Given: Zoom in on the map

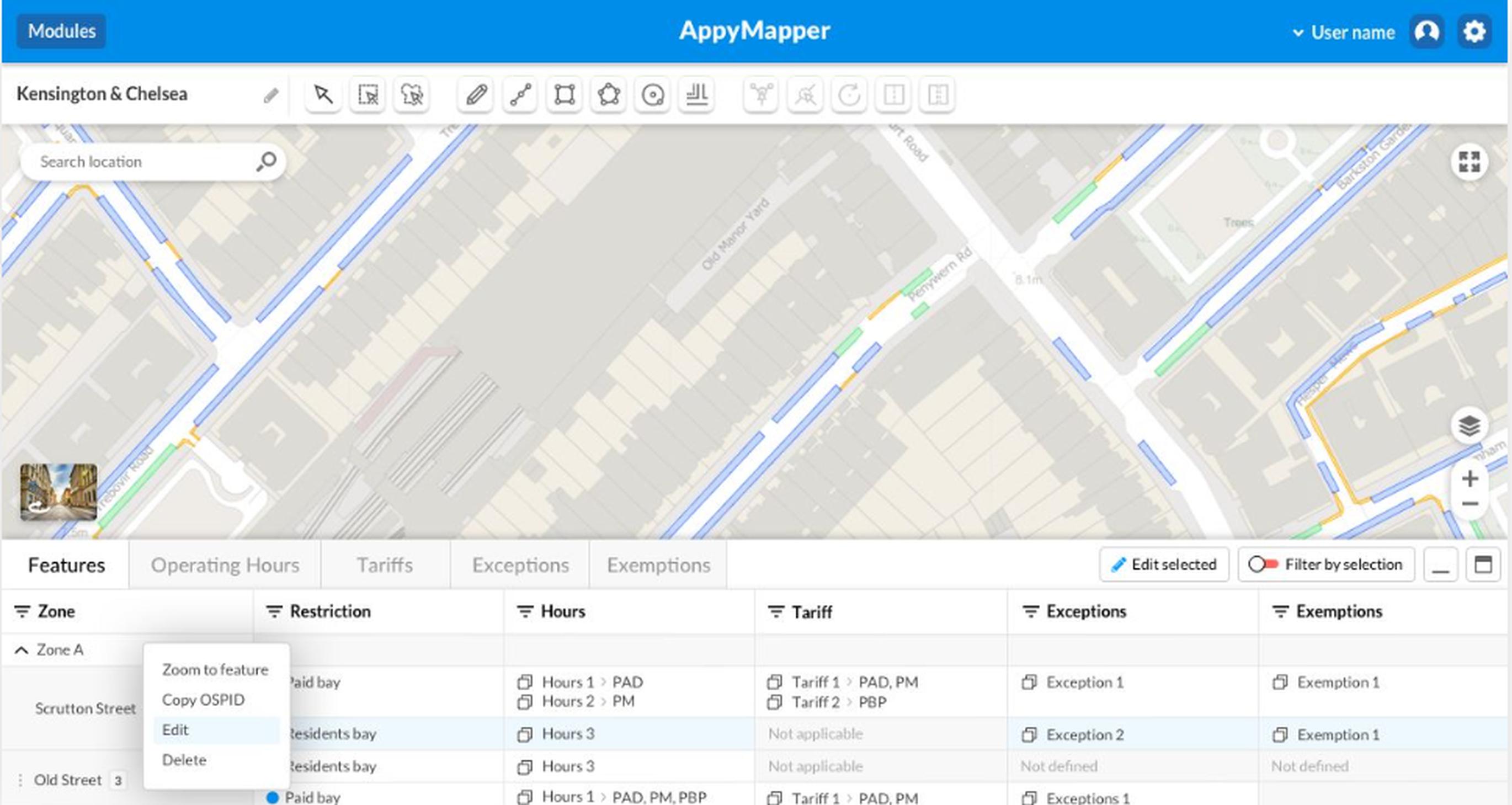Looking at the screenshot, I should click(1470, 479).
